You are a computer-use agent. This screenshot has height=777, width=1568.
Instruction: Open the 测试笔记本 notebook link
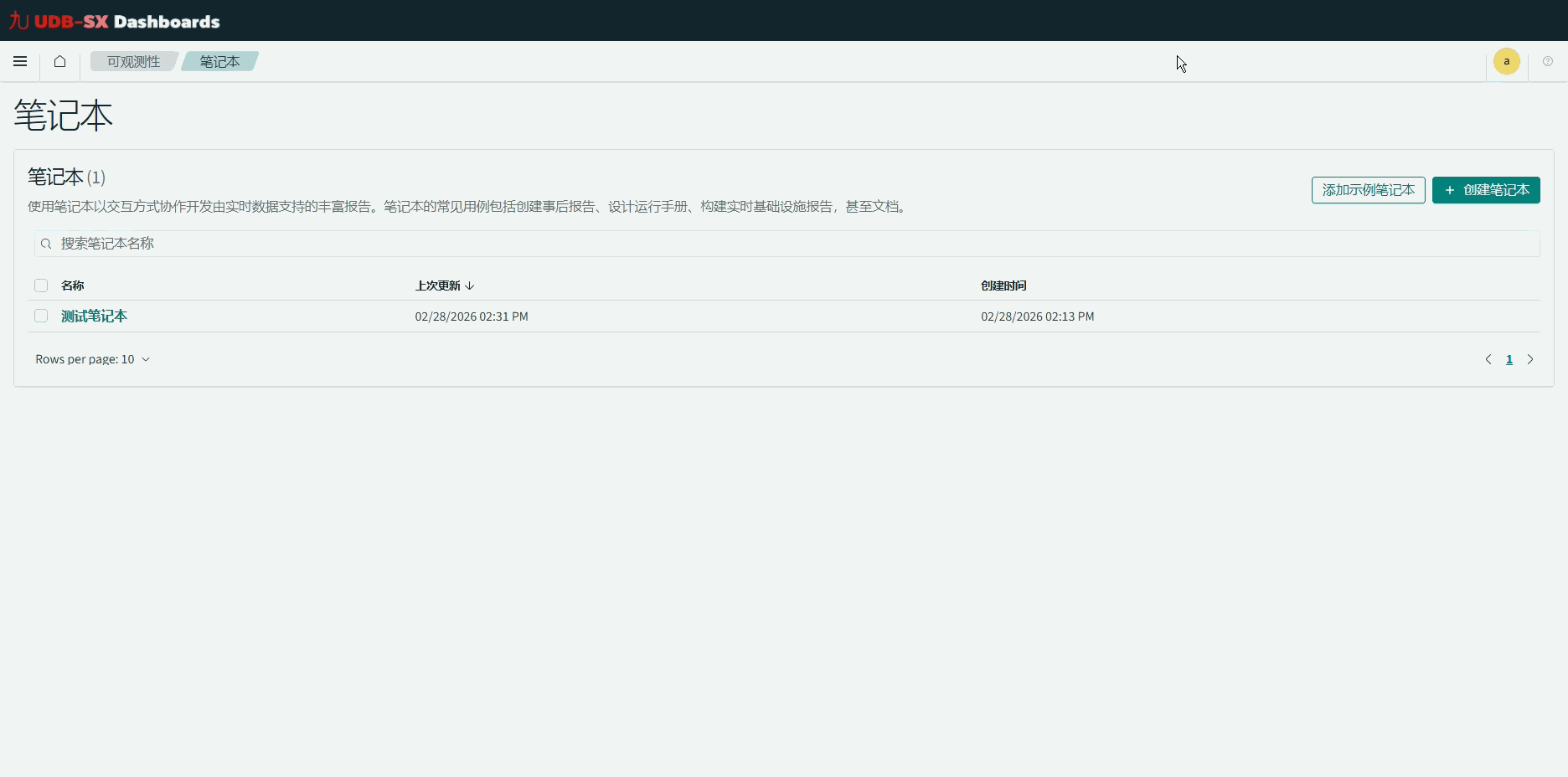[93, 316]
